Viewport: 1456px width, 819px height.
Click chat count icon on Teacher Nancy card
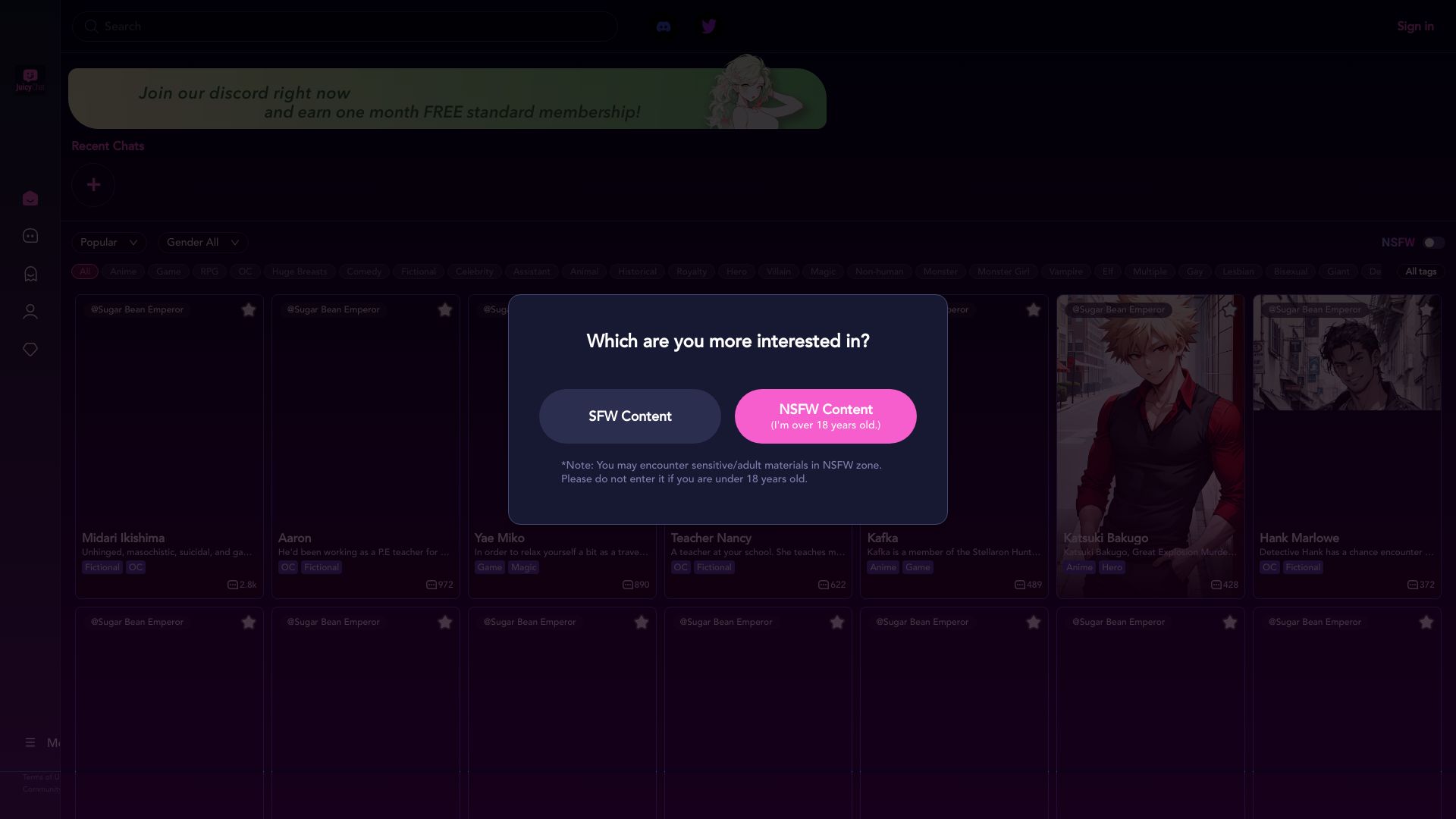tap(824, 585)
